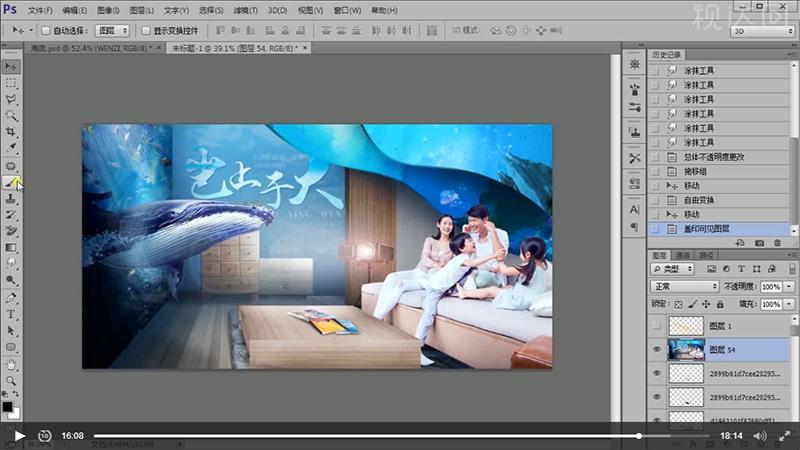
Task: Select the Zoom tool in the toolbox
Action: tap(10, 381)
